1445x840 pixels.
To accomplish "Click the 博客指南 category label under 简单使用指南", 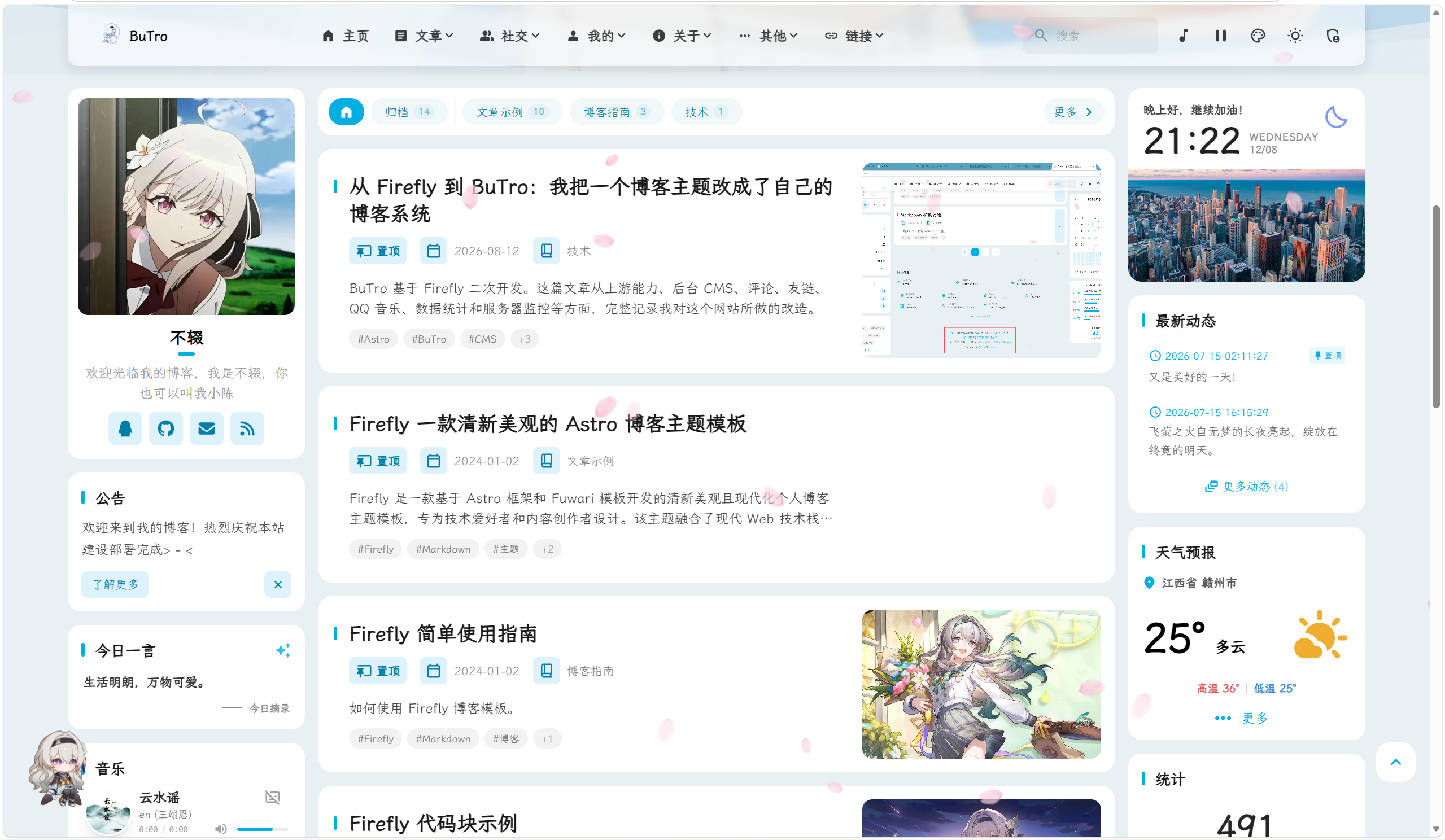I will pos(591,671).
